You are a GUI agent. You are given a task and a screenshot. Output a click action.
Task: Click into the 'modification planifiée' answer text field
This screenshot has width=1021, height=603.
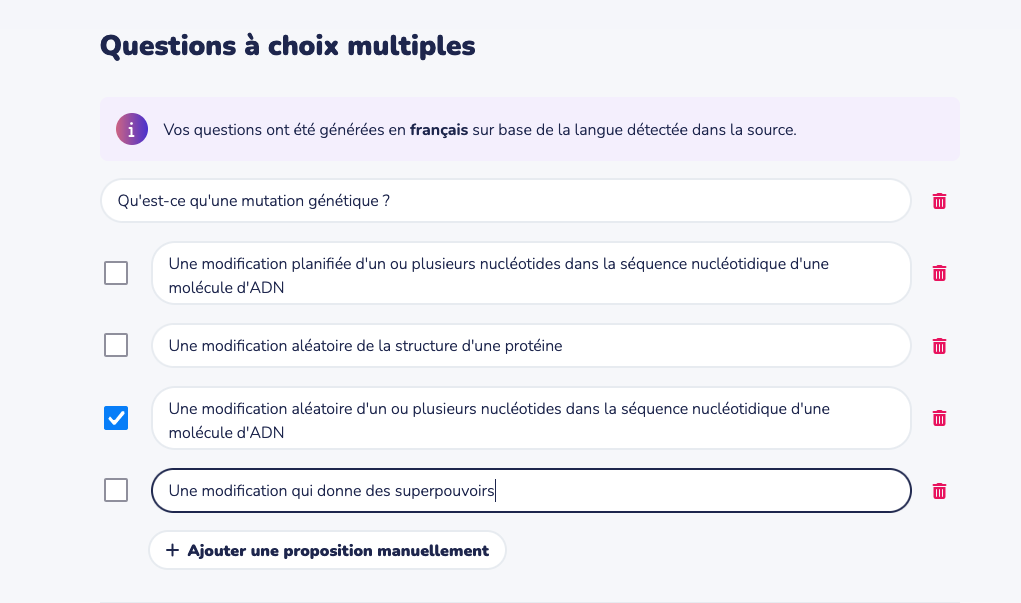[530, 273]
